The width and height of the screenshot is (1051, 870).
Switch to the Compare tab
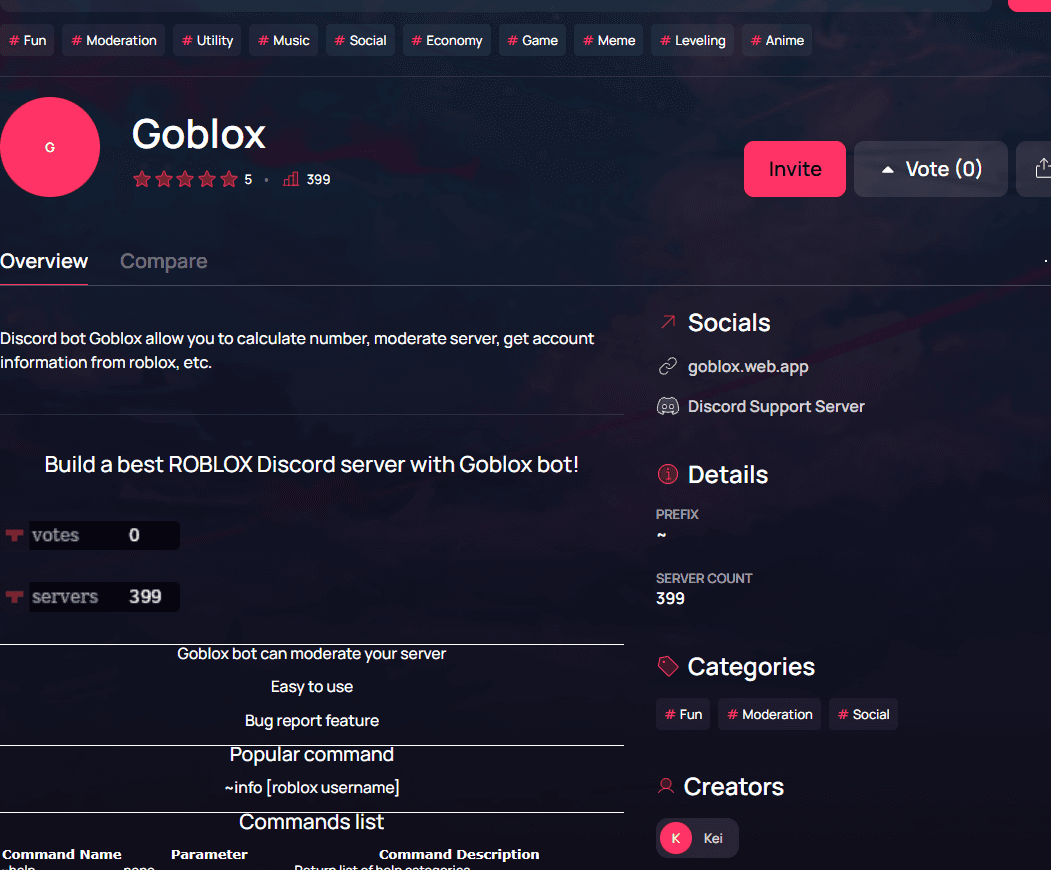click(x=164, y=261)
